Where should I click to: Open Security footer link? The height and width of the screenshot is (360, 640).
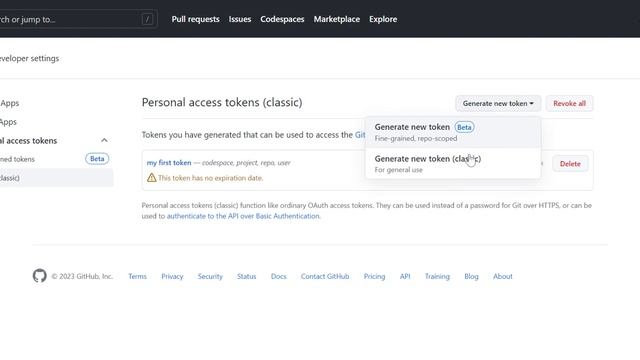coord(210,276)
